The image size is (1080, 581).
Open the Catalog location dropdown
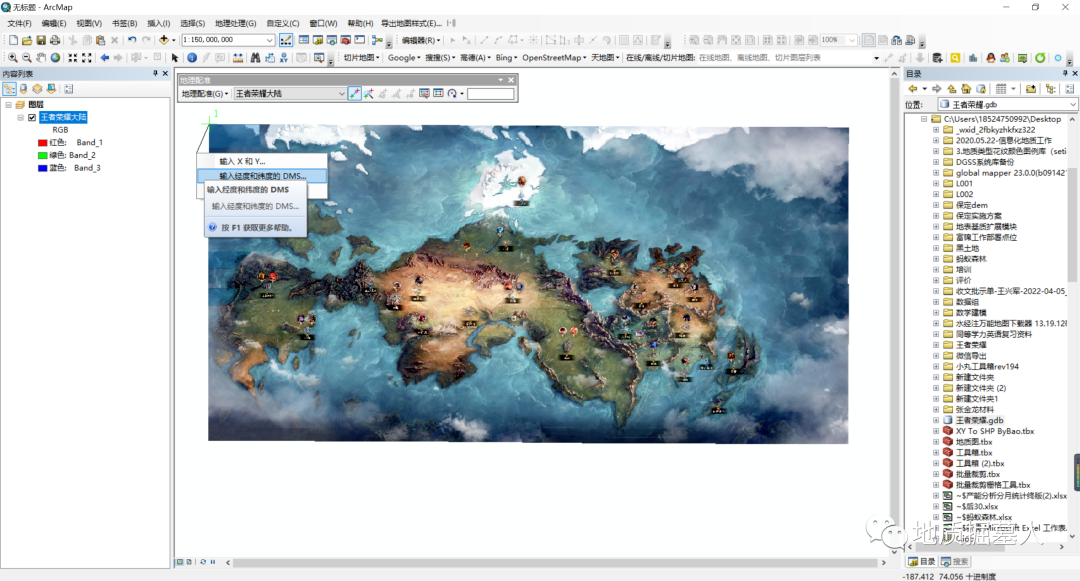[1073, 105]
